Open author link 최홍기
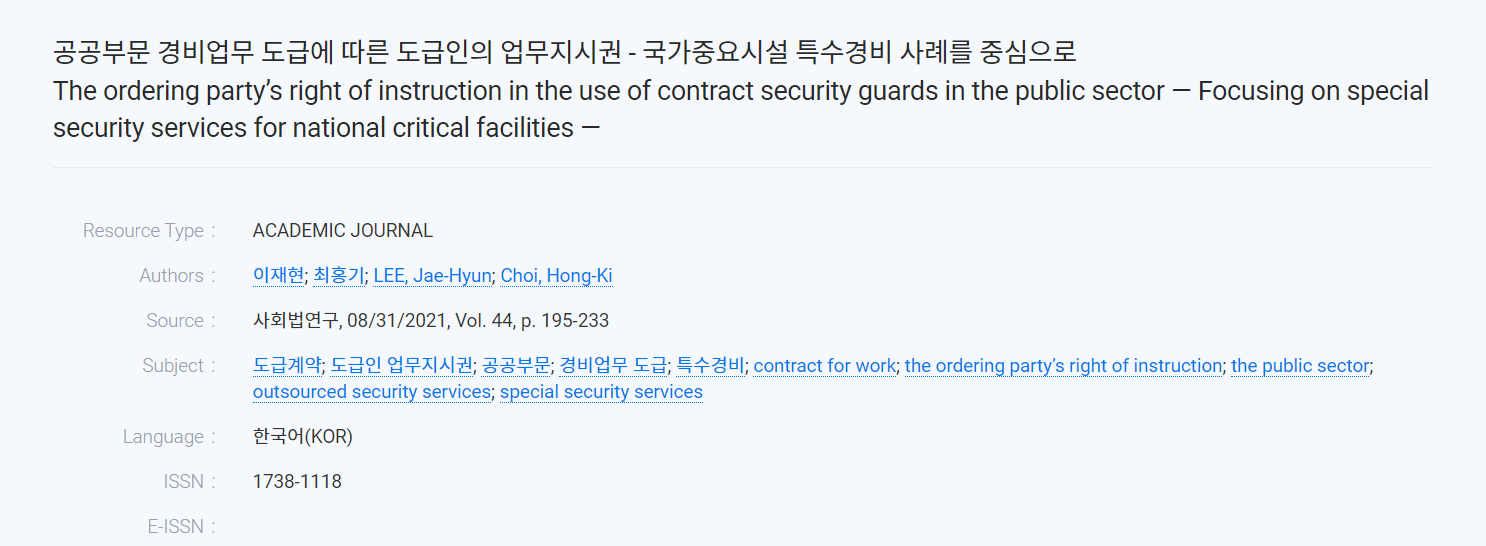Screen dimensions: 1486x546 (x=339, y=276)
